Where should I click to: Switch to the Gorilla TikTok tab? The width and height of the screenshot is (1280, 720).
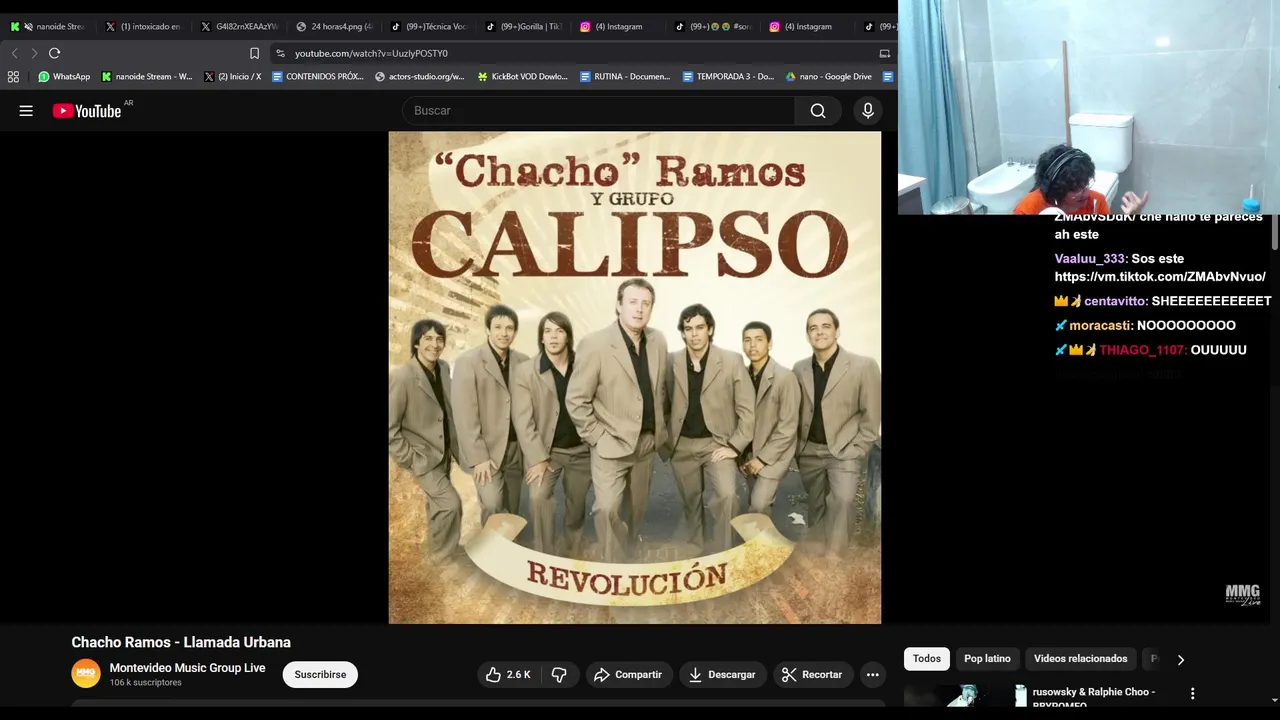[526, 27]
